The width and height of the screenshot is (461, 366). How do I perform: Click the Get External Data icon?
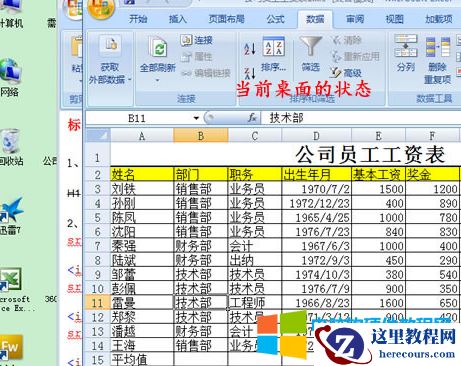pyautogui.click(x=110, y=45)
